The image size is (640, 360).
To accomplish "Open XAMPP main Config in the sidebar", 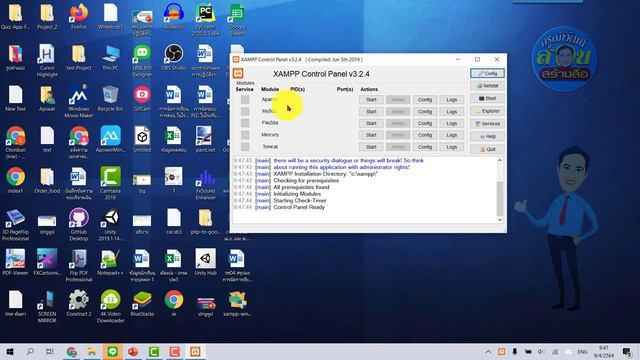I will (x=487, y=73).
